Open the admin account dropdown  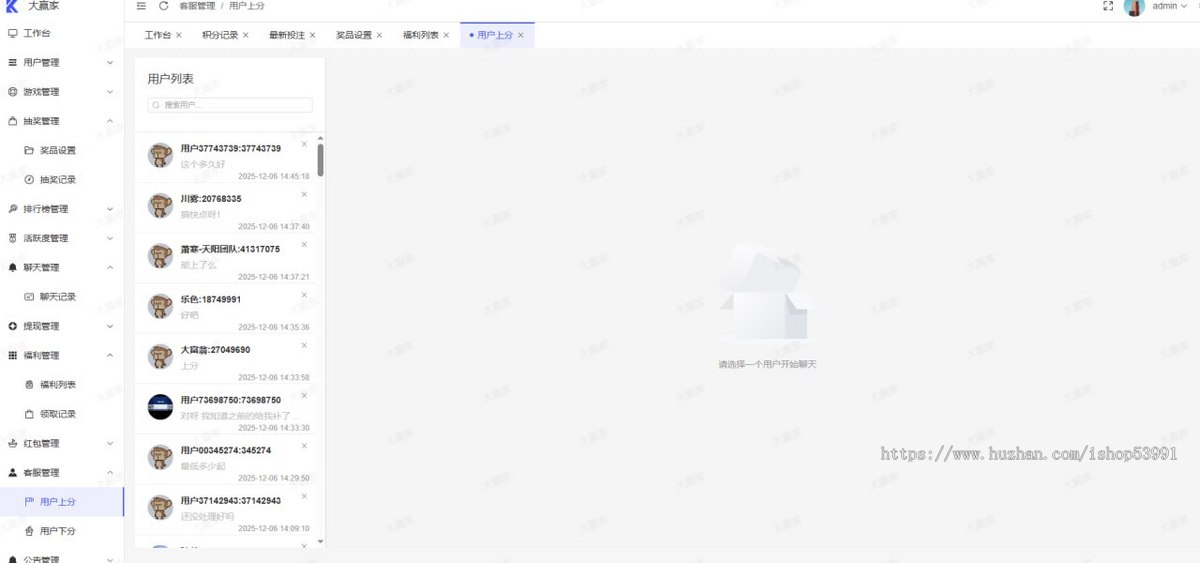pyautogui.click(x=1170, y=6)
